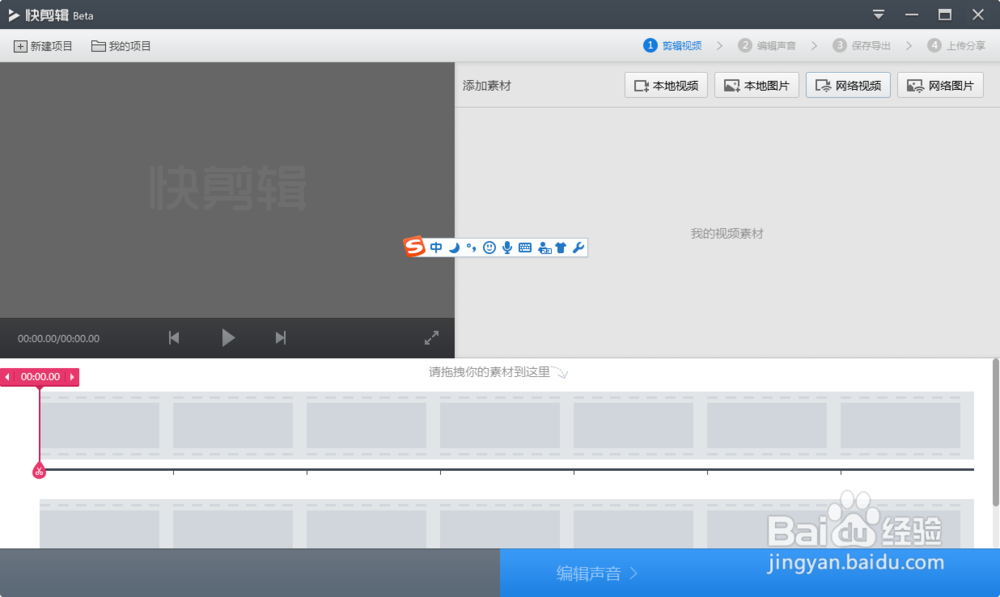
Task: Start voice input with microphone icon
Action: click(x=507, y=247)
